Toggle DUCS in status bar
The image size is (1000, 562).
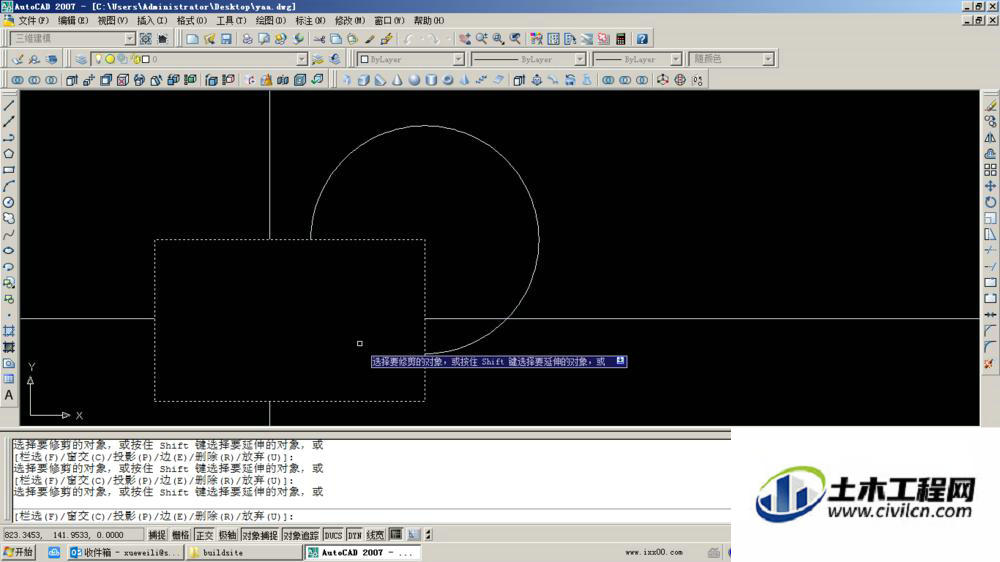pyautogui.click(x=334, y=535)
